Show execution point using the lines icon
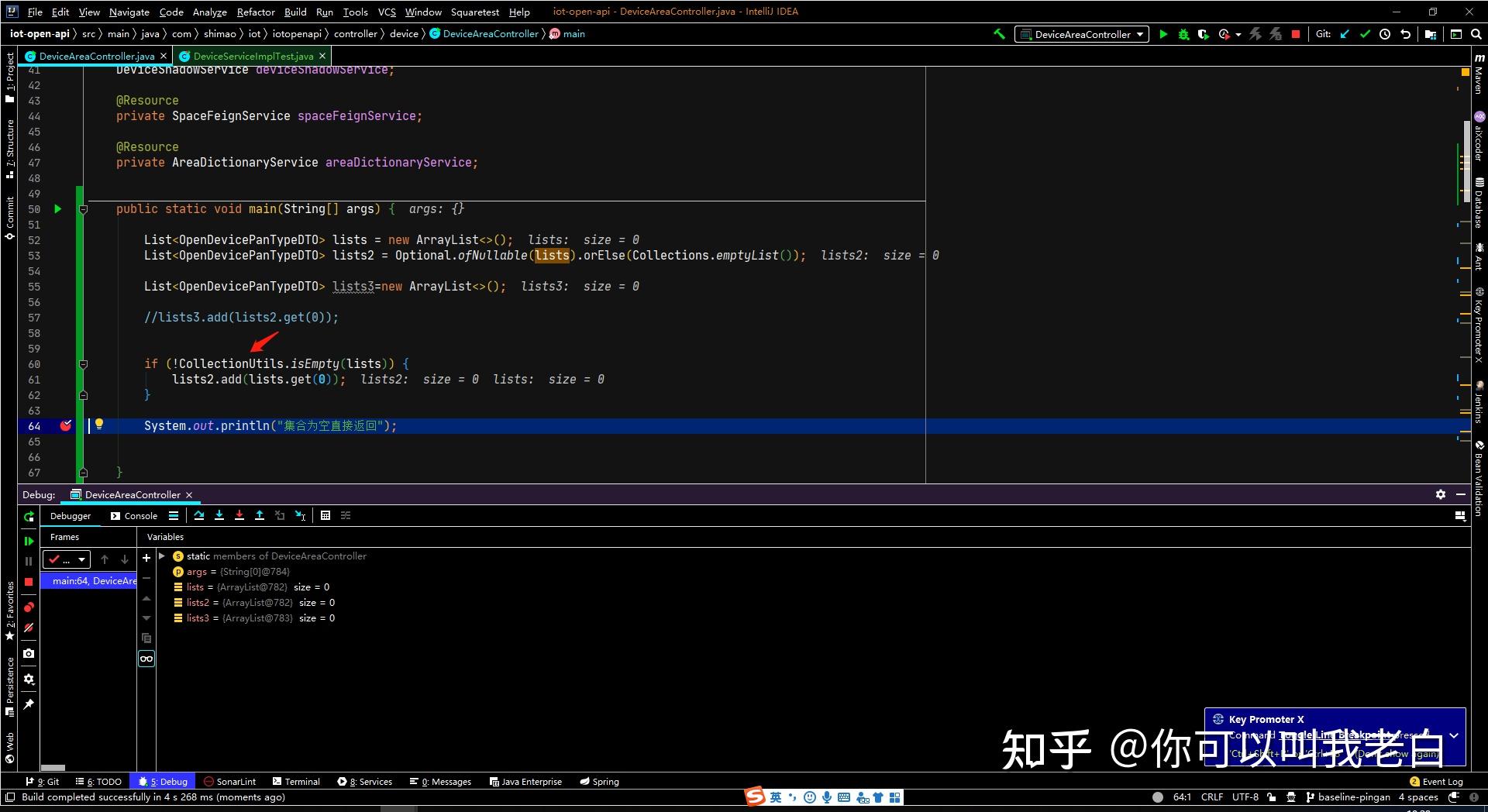Image resolution: width=1488 pixels, height=812 pixels. tap(174, 515)
